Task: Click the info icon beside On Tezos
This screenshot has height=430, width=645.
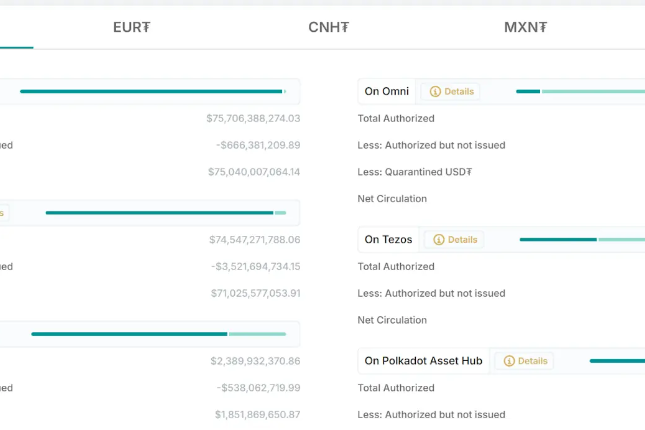Action: pos(439,239)
